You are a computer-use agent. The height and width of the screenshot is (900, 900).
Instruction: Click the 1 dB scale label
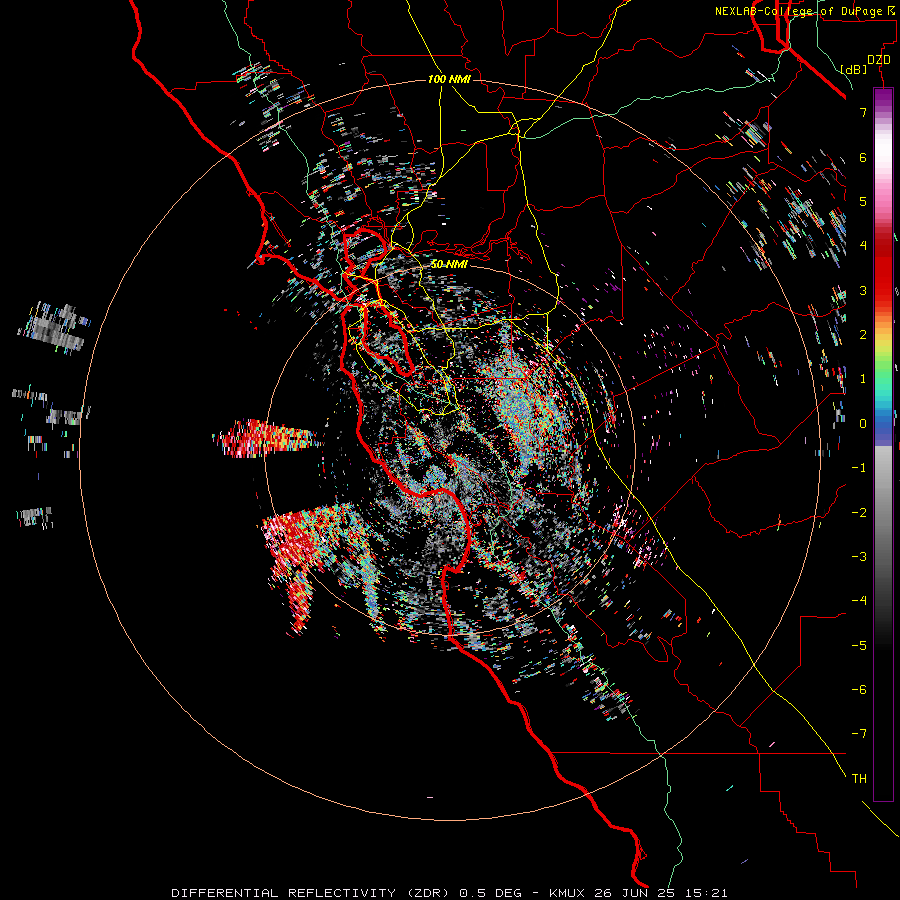tap(863, 379)
